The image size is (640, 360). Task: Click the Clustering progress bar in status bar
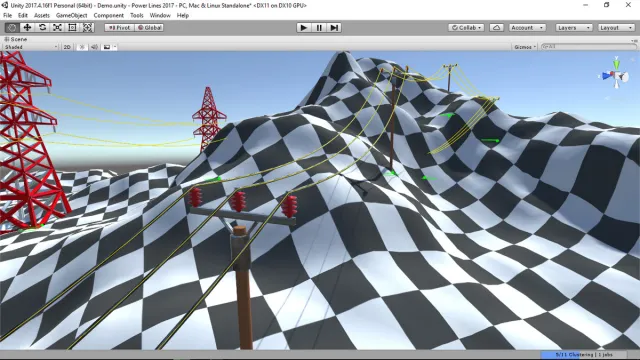[584, 355]
